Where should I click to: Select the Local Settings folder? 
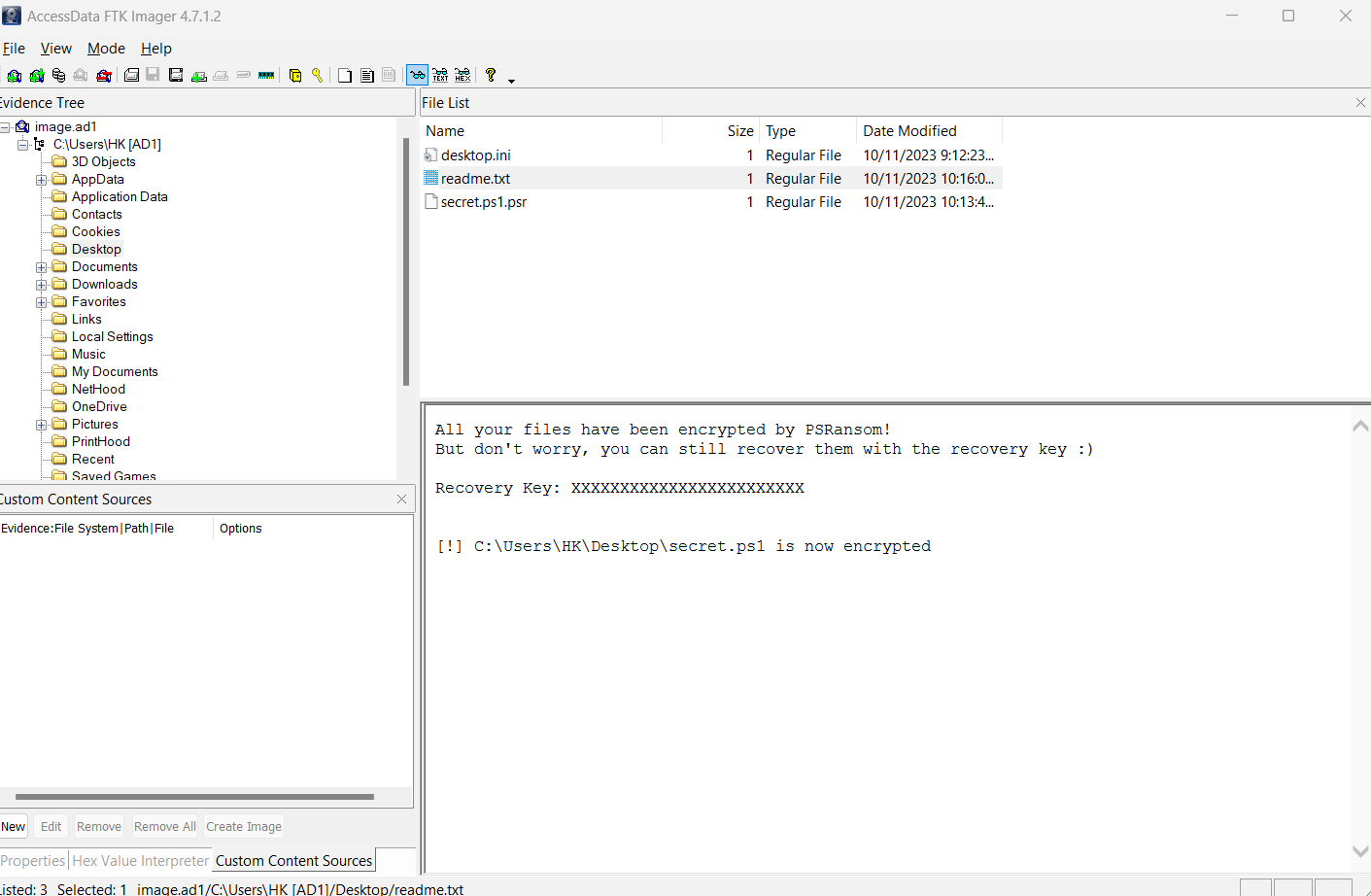coord(113,337)
